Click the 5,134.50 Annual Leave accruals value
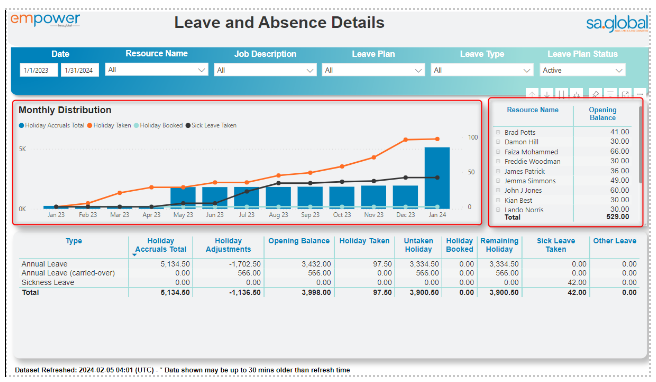The image size is (656, 382). coord(175,264)
